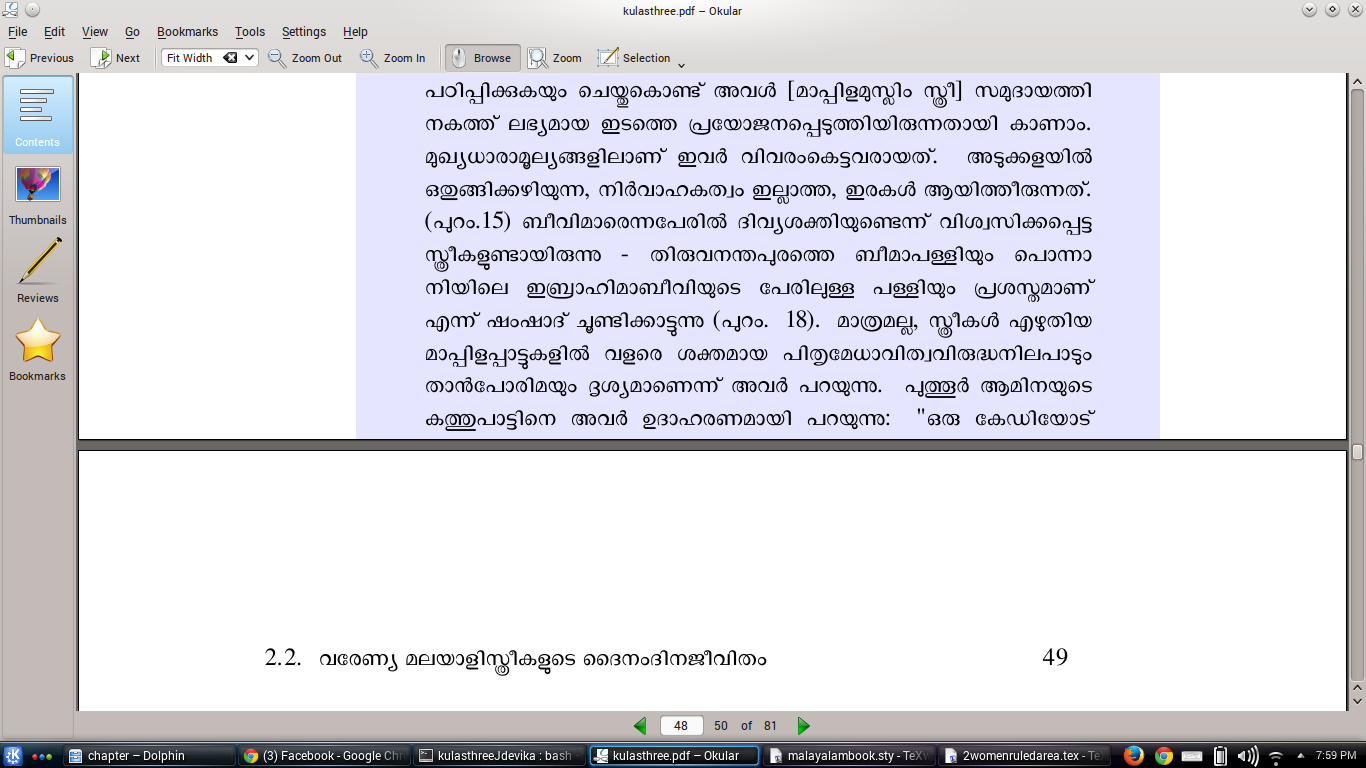Go to the Previous page in toolbar
Screen dimensions: 1366x768
(40, 58)
